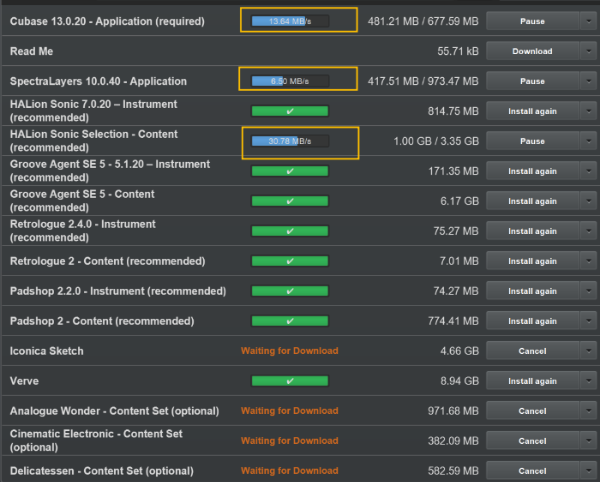Click completed checkmark bar for Verve

(290, 381)
